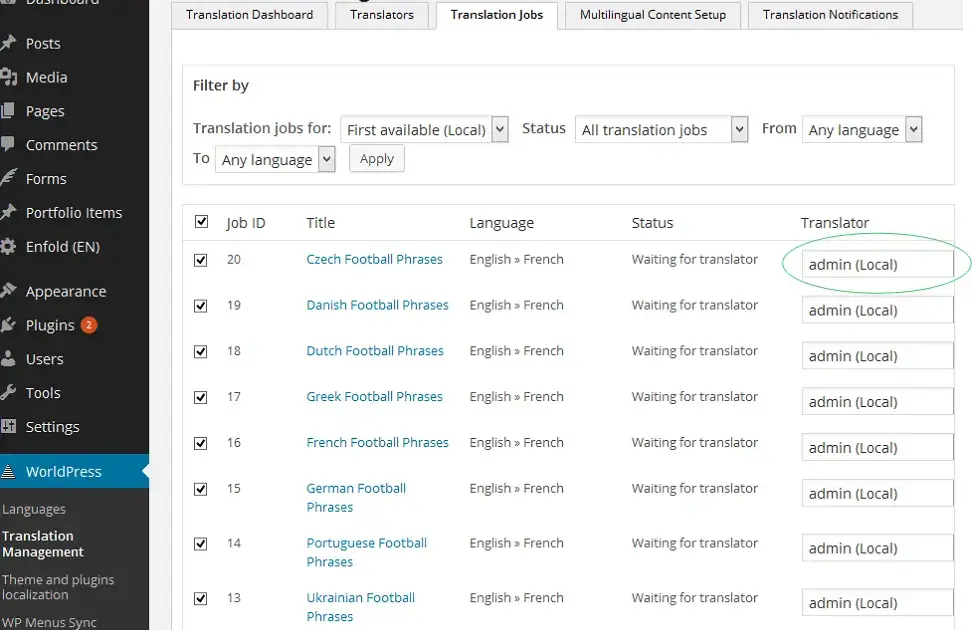This screenshot has height=630, width=972.
Task: Uncheck job 20 Czech Football Phrases
Action: tap(200, 260)
